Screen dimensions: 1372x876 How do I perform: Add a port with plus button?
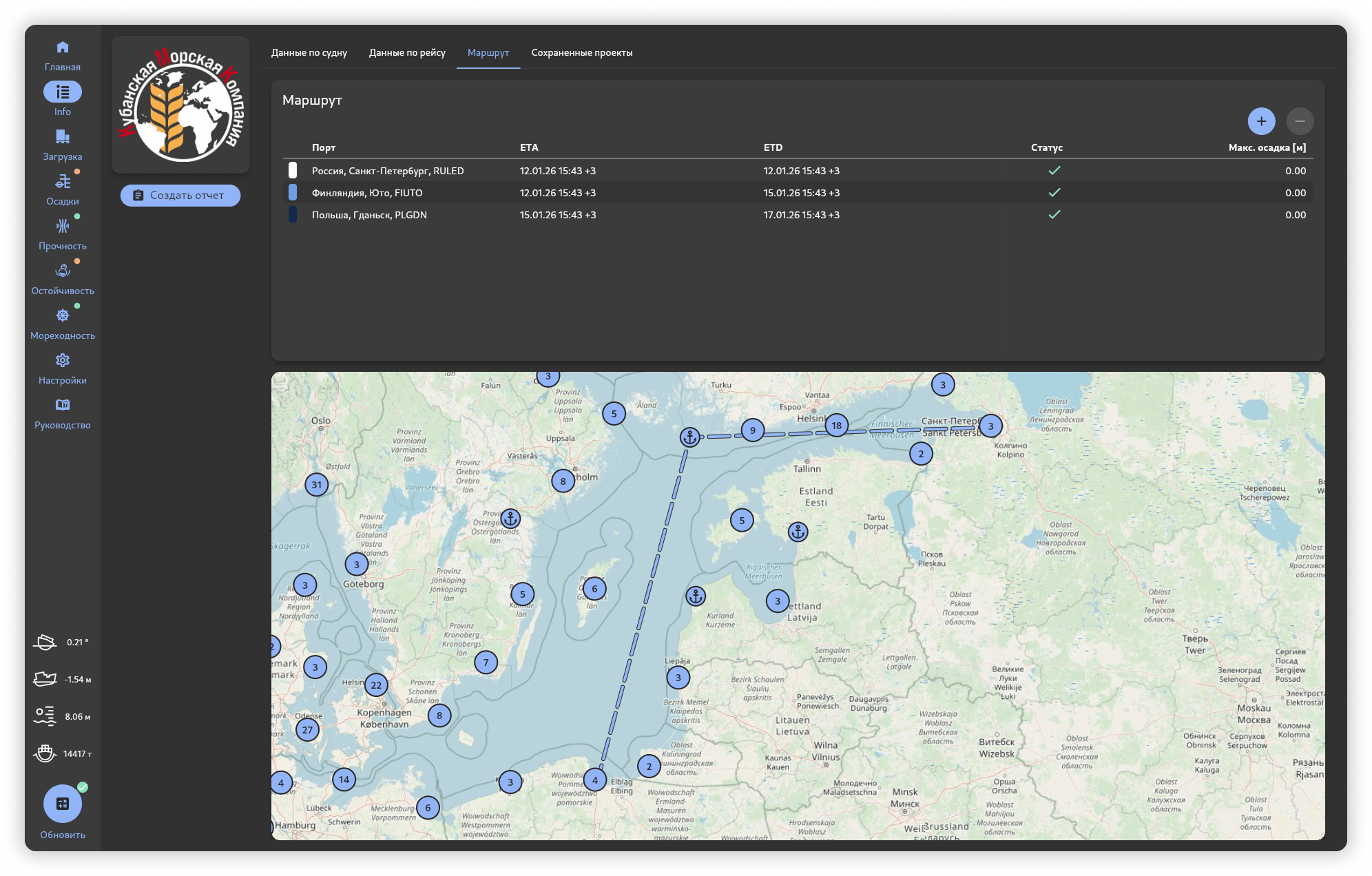coord(1261,121)
